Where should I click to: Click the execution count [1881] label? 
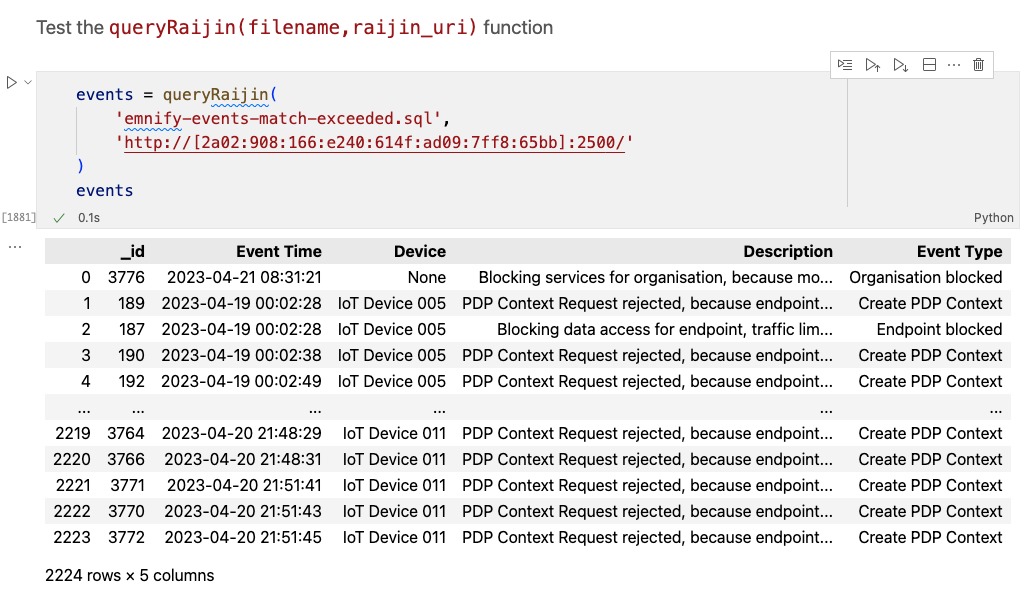click(x=19, y=218)
